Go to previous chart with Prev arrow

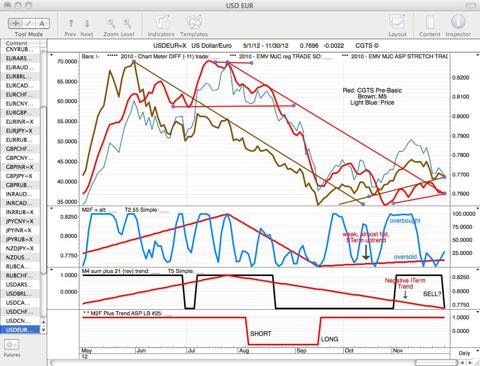pos(71,23)
